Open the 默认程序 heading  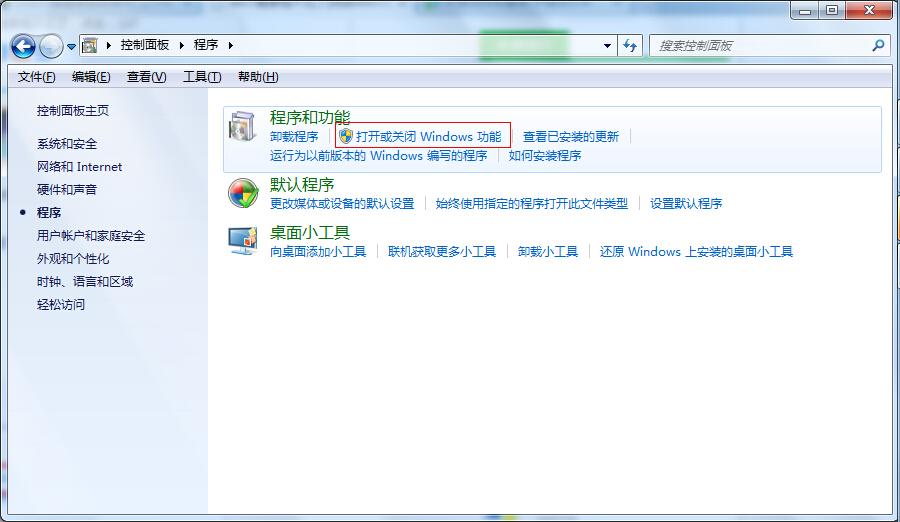(x=302, y=184)
